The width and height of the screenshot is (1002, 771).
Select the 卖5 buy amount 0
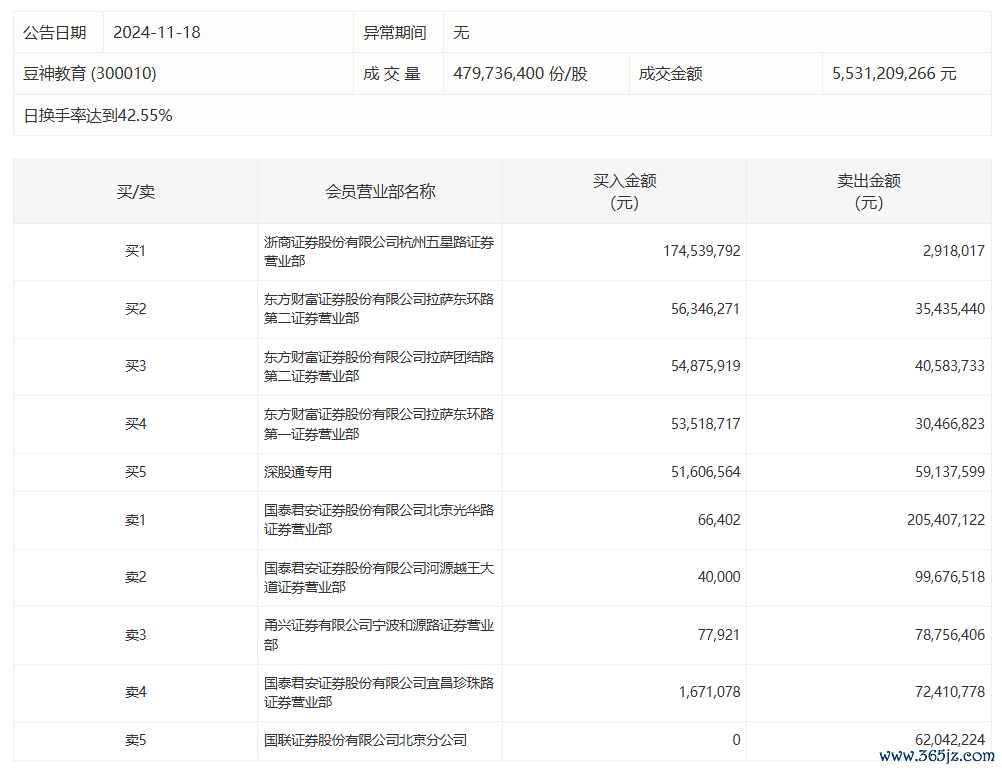click(x=736, y=740)
